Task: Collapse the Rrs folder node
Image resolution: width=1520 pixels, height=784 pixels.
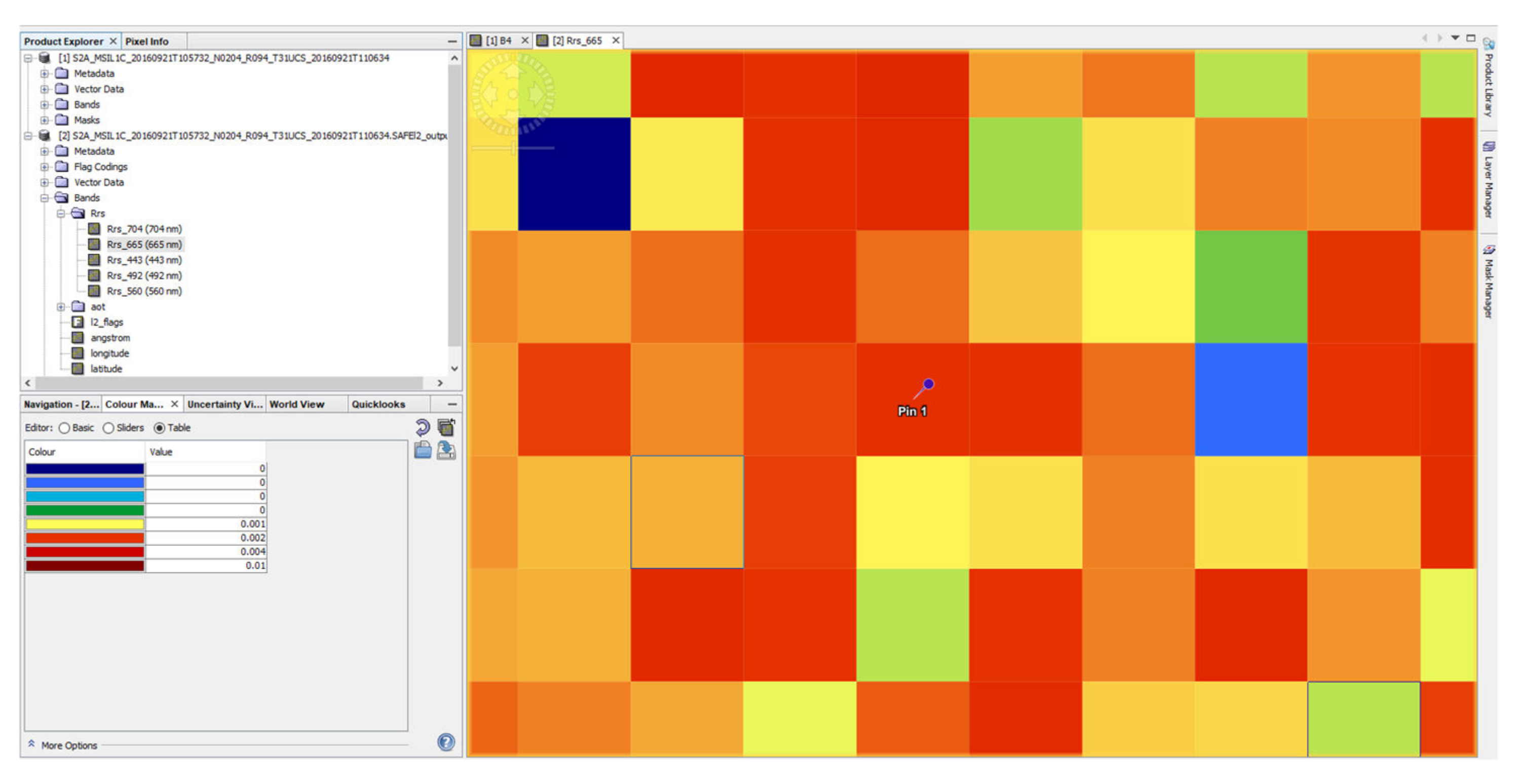Action: click(x=61, y=214)
